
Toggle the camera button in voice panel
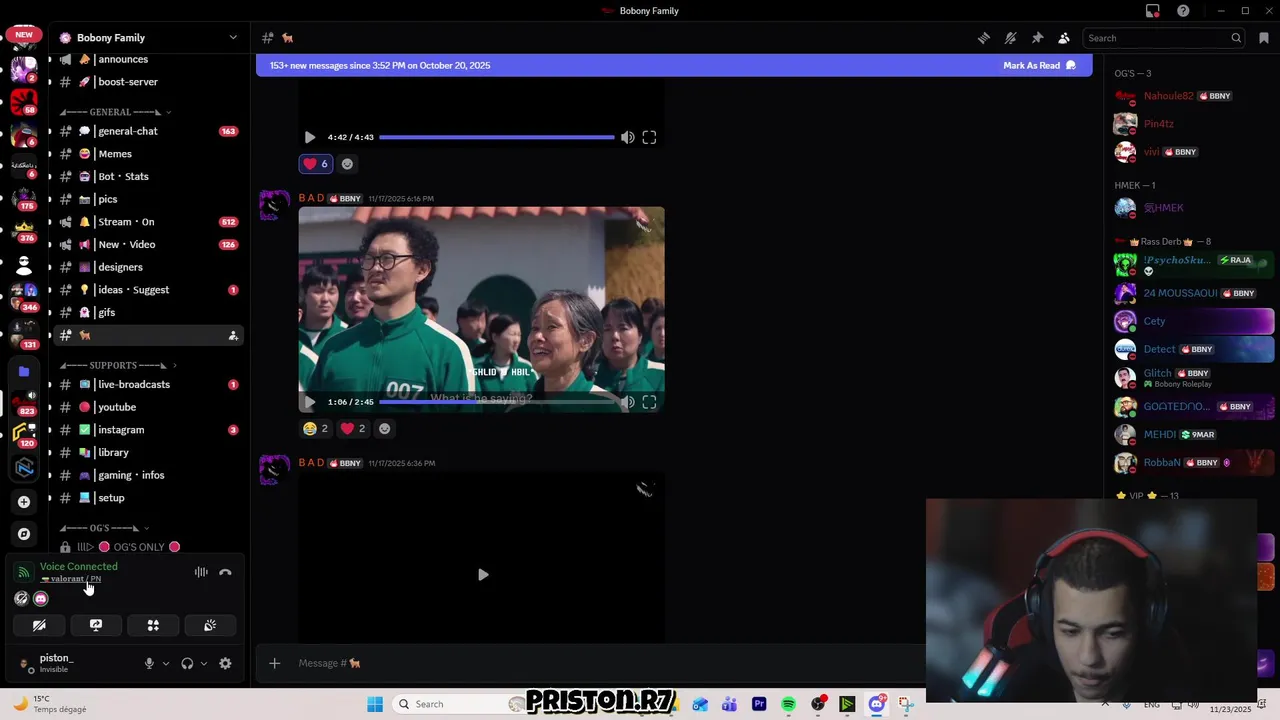pyautogui.click(x=39, y=625)
